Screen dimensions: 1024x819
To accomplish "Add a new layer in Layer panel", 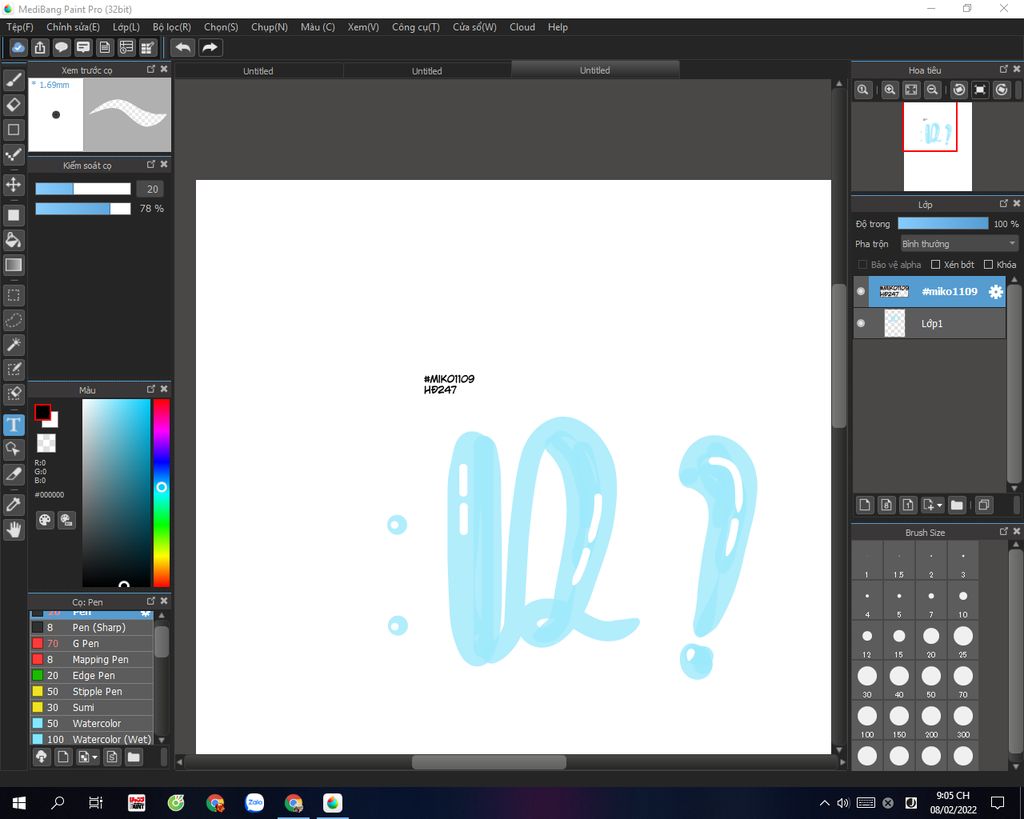I will pyautogui.click(x=865, y=505).
